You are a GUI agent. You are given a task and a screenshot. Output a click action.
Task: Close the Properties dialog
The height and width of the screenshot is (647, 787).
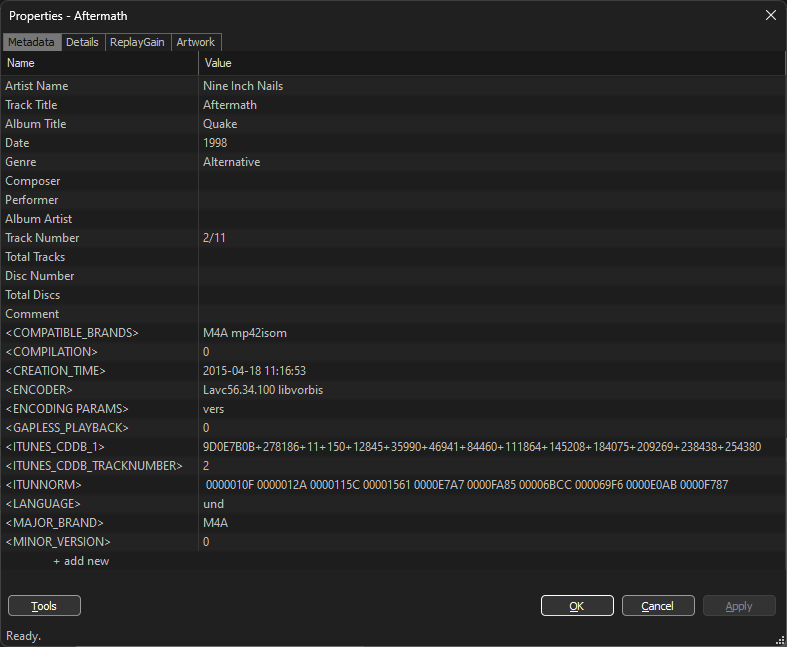pyautogui.click(x=771, y=15)
